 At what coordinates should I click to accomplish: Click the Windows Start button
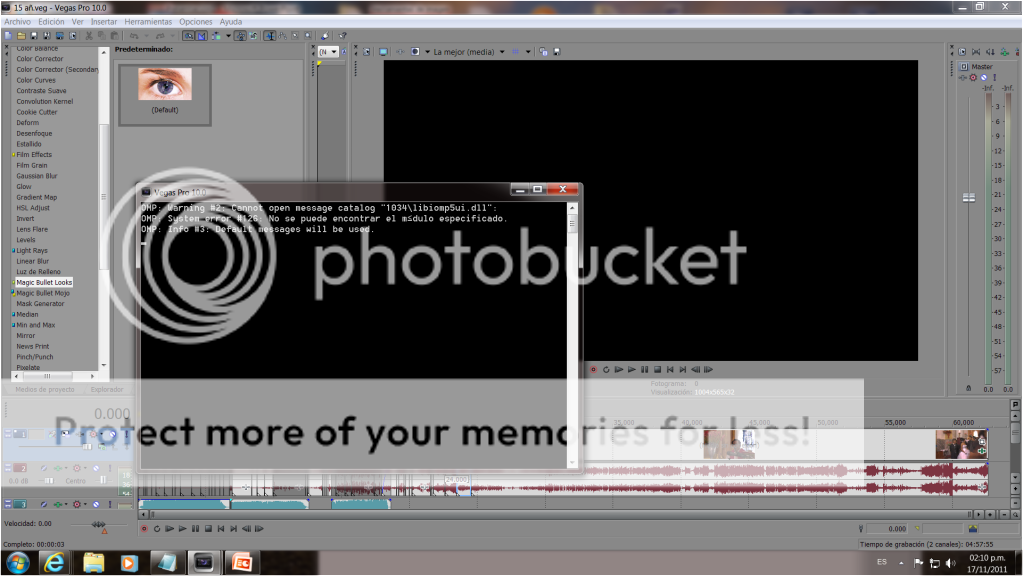point(18,562)
